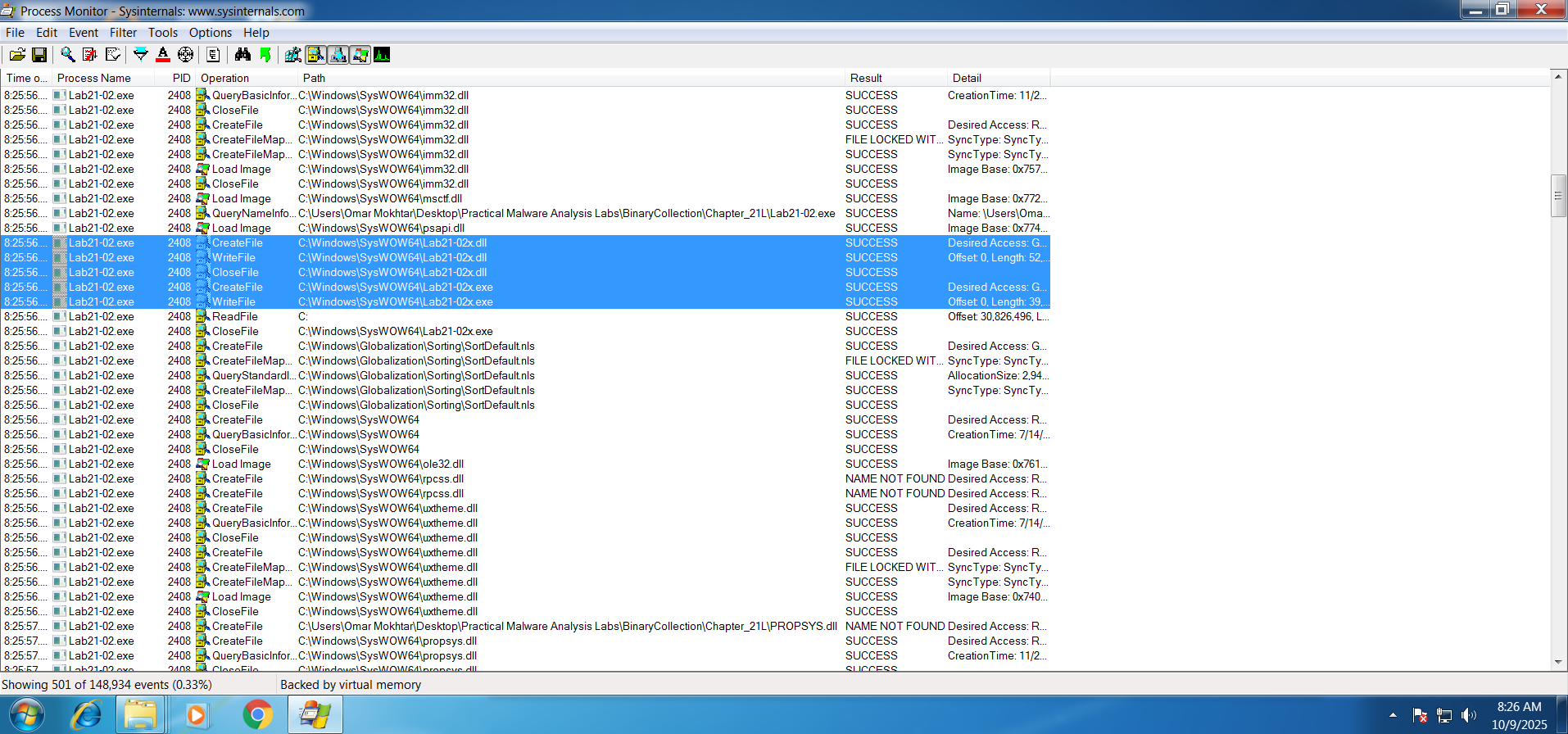The height and width of the screenshot is (734, 1568).
Task: Toggle event capture with magnifier icon
Action: tap(68, 55)
